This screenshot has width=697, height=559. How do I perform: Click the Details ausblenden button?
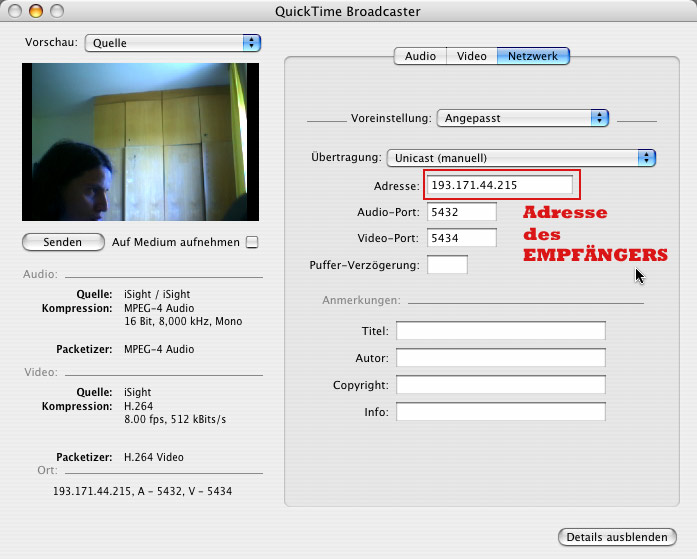[x=617, y=537]
